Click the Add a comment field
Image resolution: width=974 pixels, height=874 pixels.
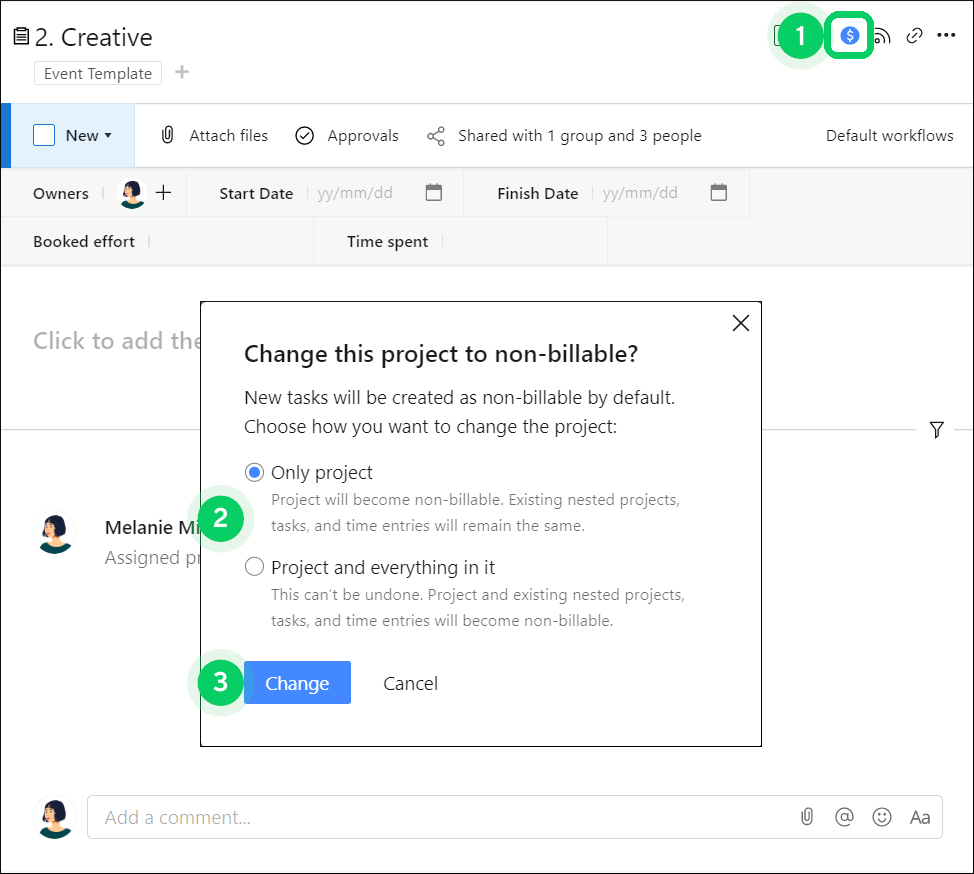tap(400, 817)
